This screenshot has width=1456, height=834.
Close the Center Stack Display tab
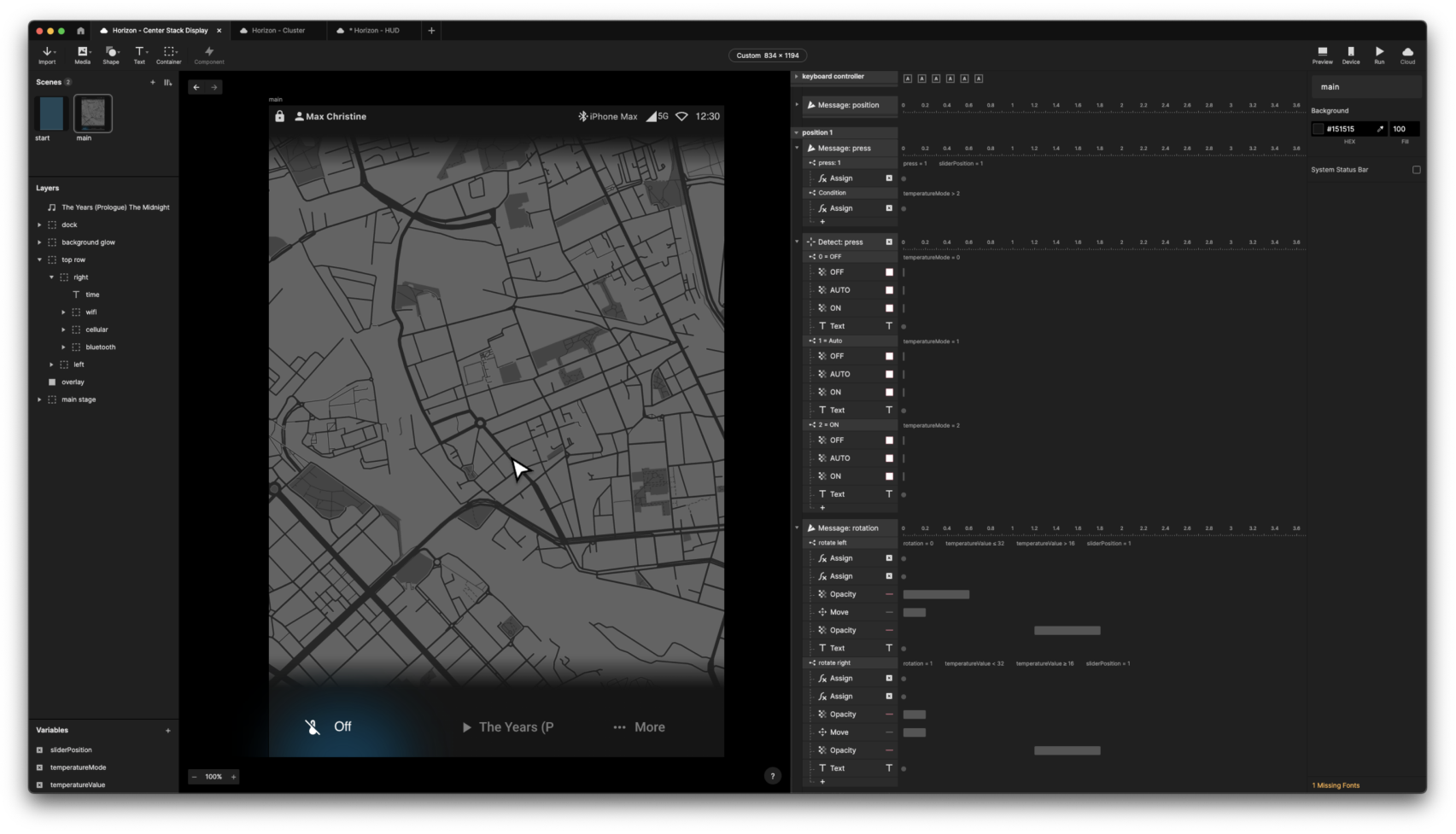click(219, 31)
